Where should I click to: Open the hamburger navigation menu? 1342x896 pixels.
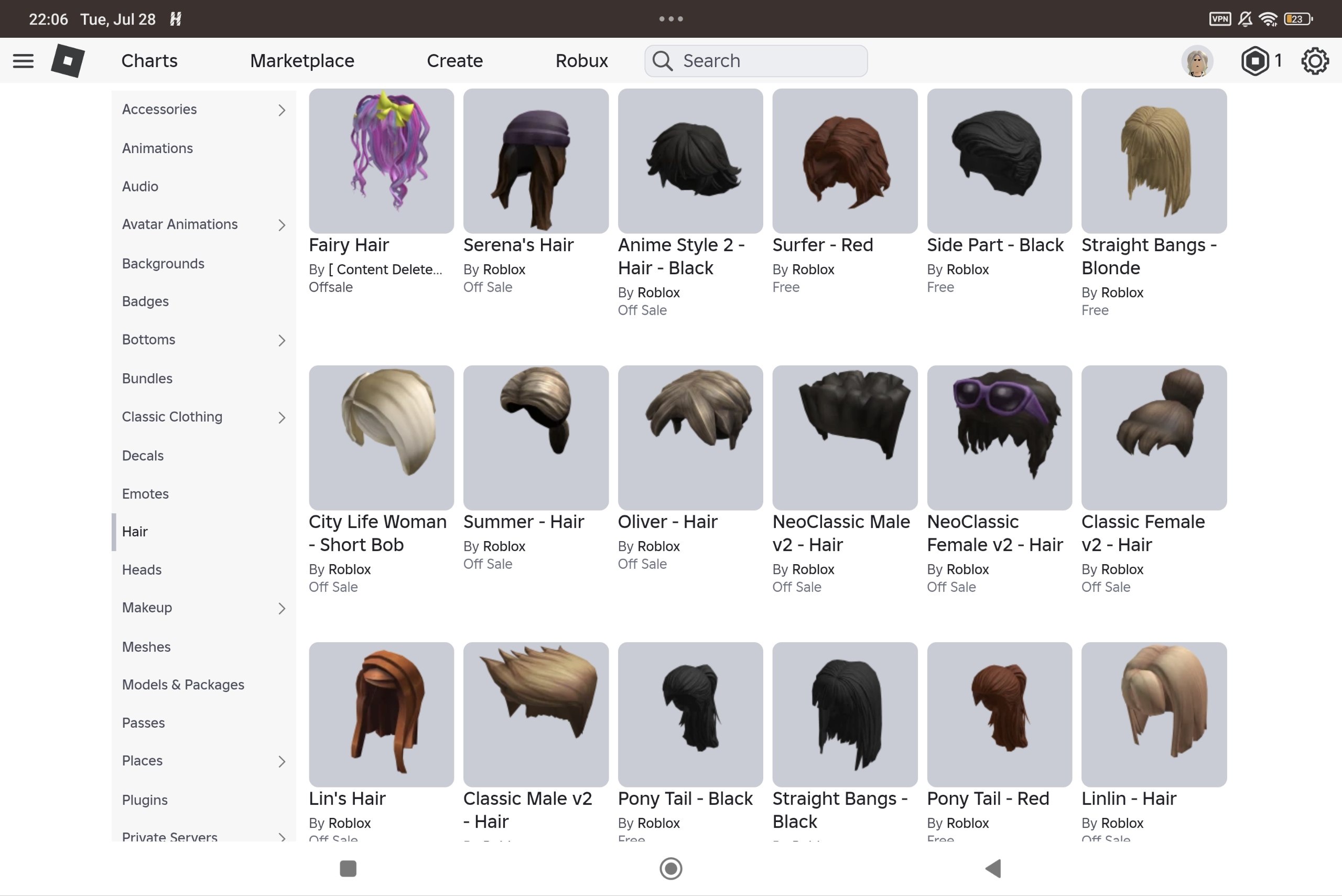[x=23, y=61]
